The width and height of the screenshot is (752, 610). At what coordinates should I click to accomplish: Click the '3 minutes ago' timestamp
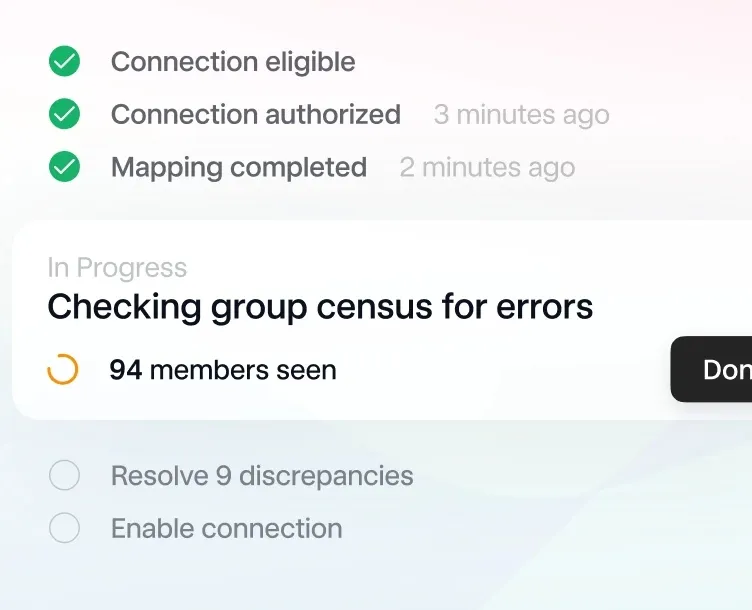521,115
